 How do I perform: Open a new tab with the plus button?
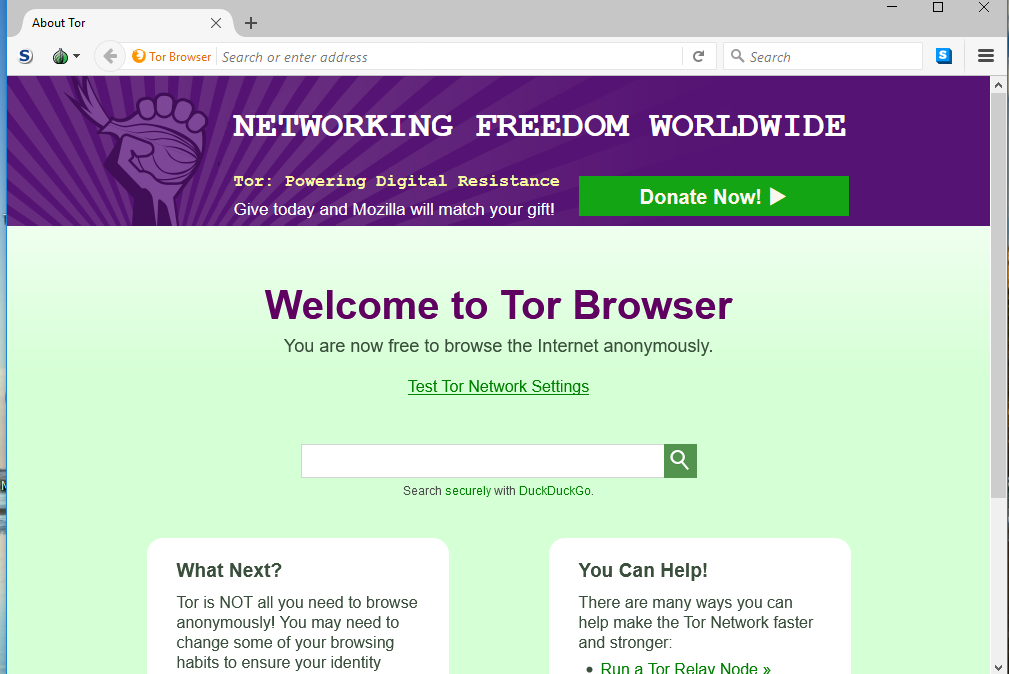point(251,23)
